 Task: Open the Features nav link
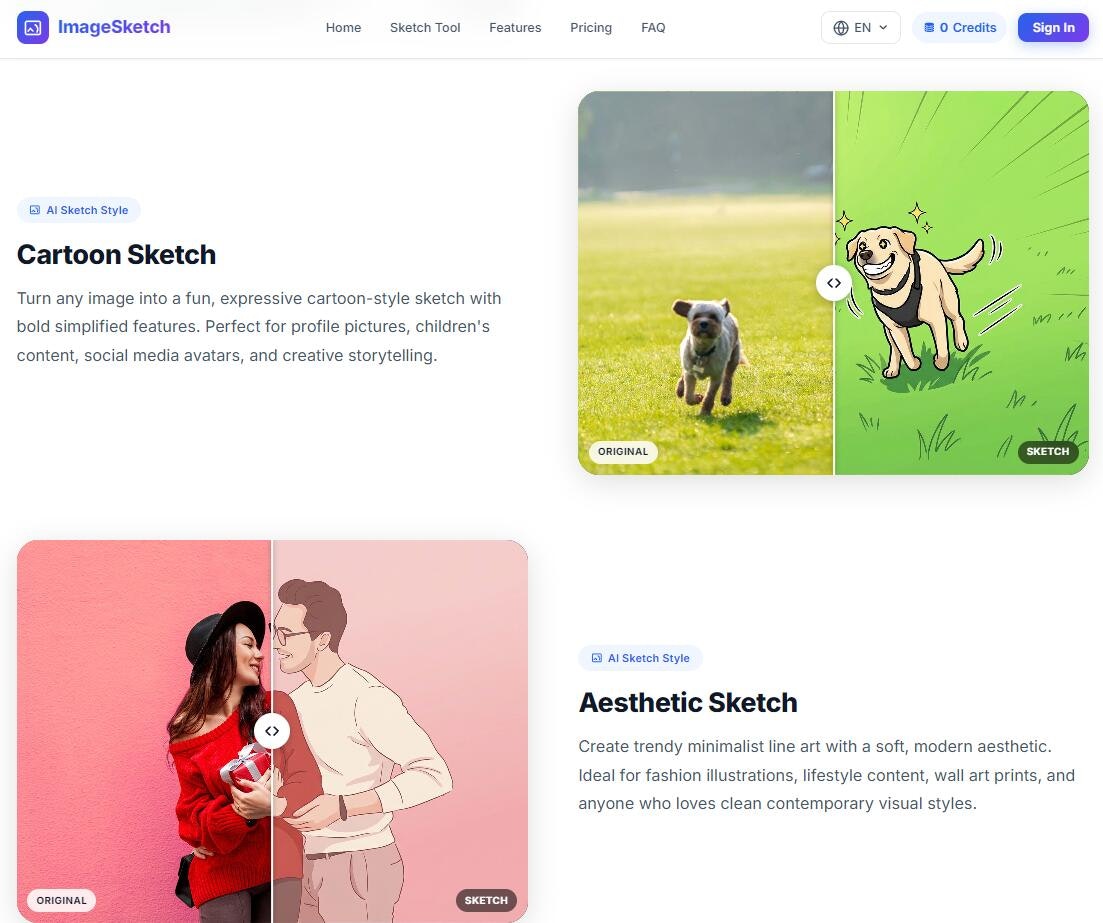pos(515,27)
